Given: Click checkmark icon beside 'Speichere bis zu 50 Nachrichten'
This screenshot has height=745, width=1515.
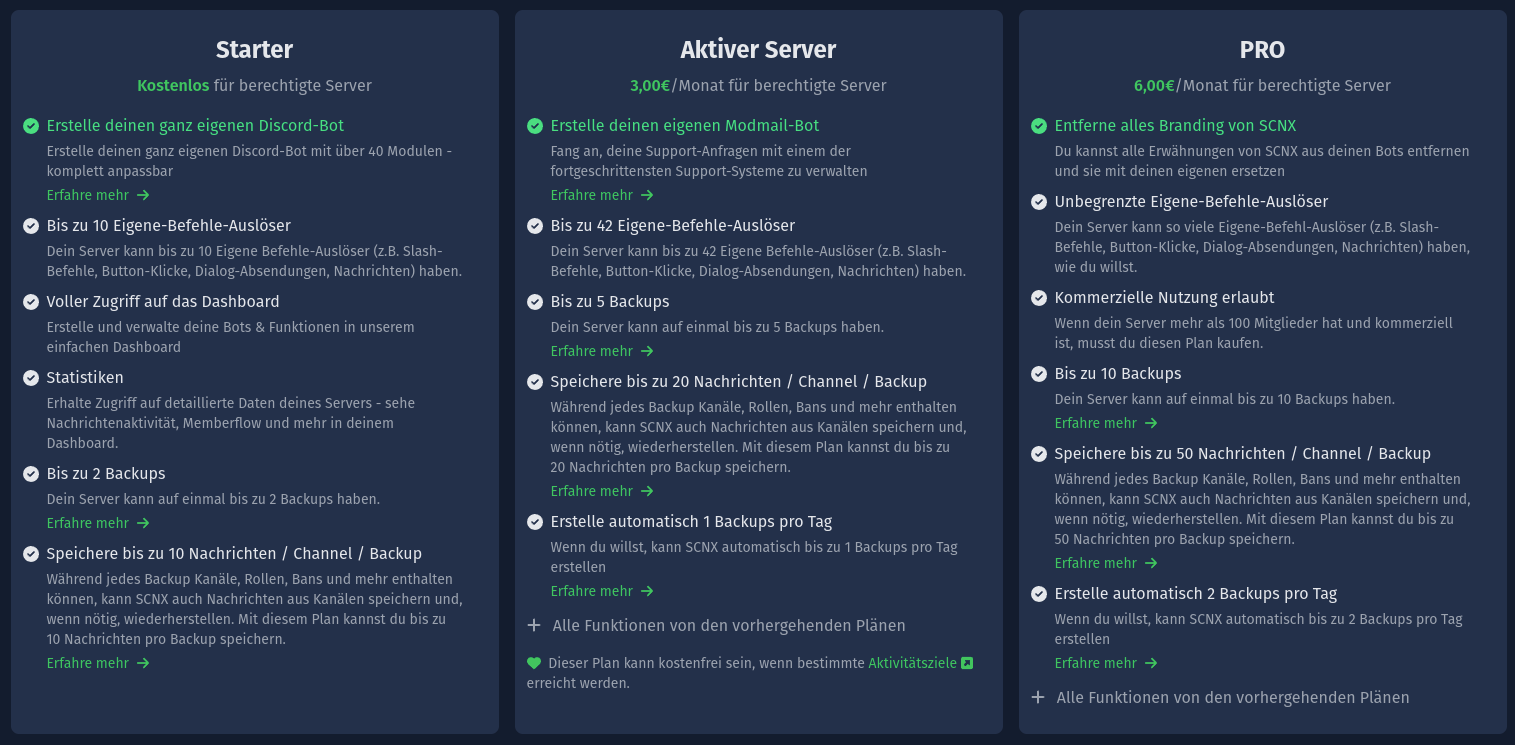Looking at the screenshot, I should pyautogui.click(x=1039, y=454).
